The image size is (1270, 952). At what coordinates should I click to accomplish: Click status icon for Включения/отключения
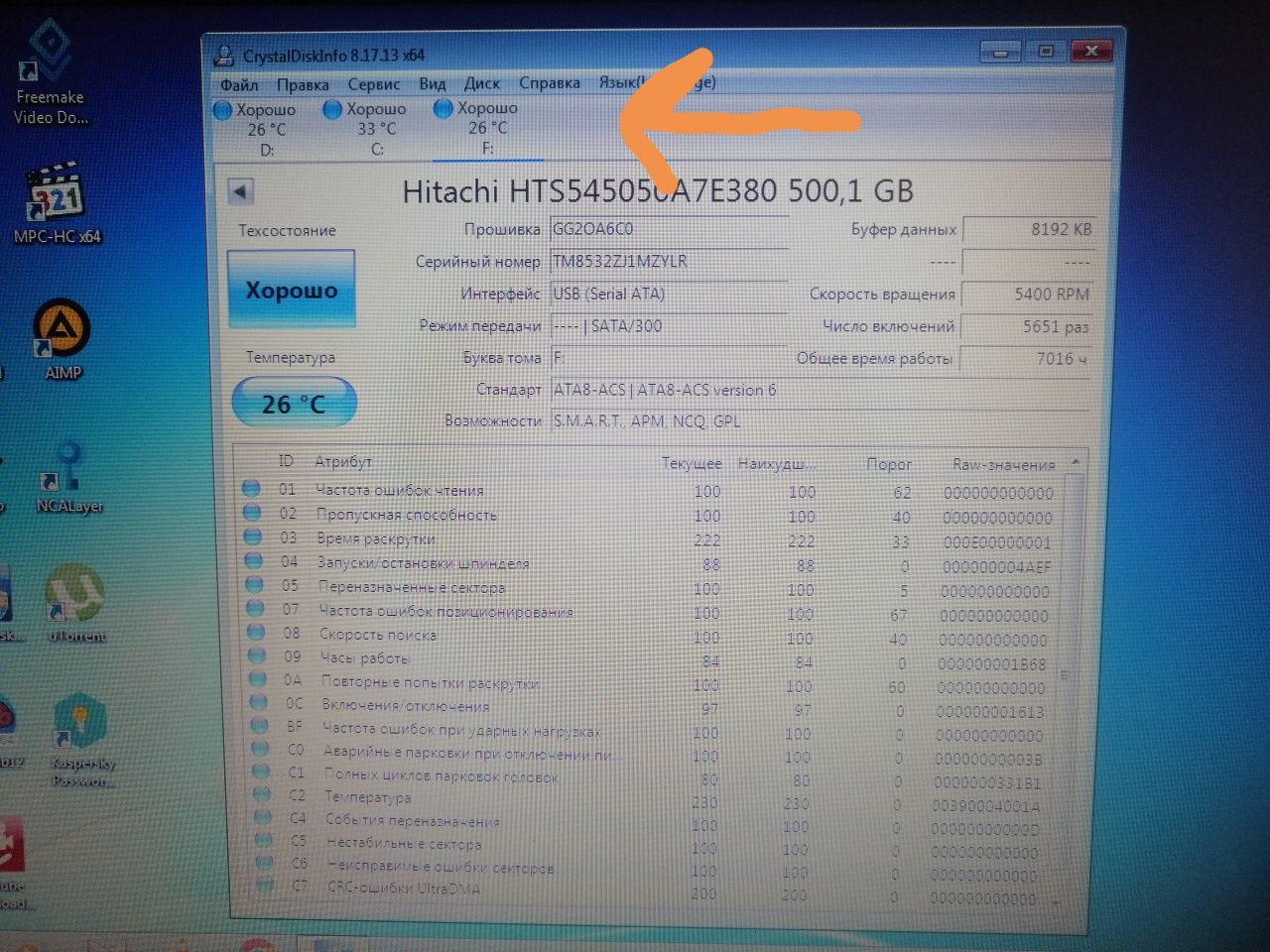coord(260,703)
